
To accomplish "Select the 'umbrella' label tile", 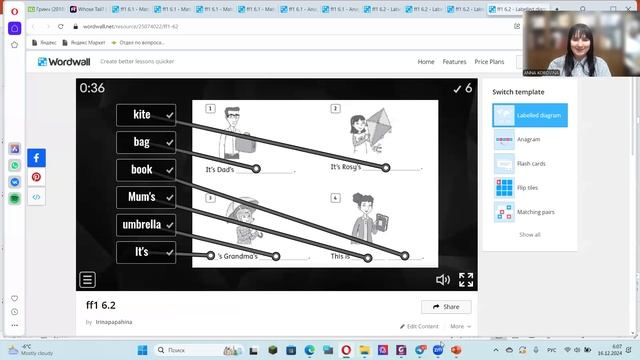I will pos(146,224).
